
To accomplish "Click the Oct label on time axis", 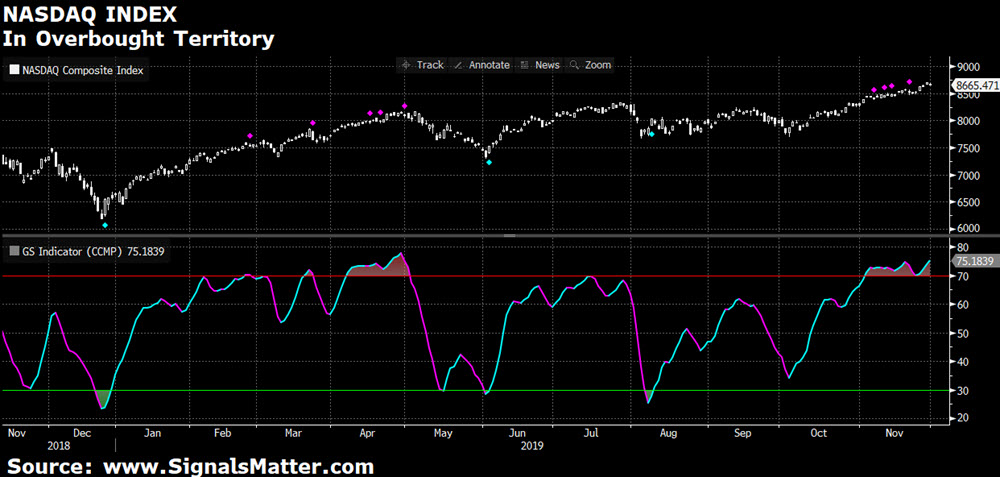I will [818, 434].
